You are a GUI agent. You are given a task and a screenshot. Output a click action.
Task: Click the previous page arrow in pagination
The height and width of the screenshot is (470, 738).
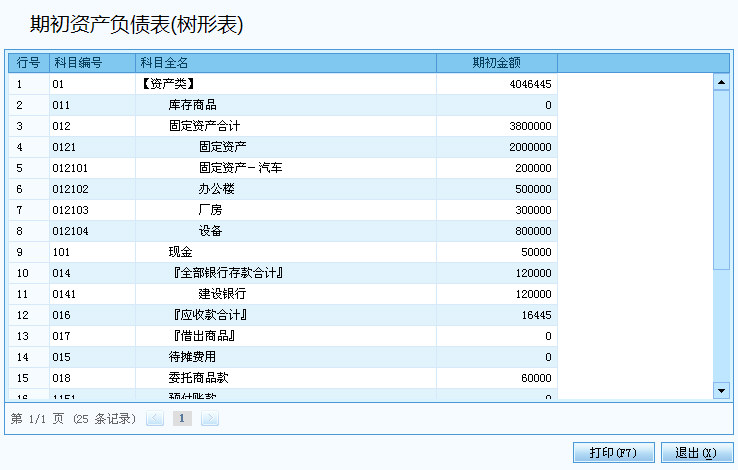[x=155, y=419]
